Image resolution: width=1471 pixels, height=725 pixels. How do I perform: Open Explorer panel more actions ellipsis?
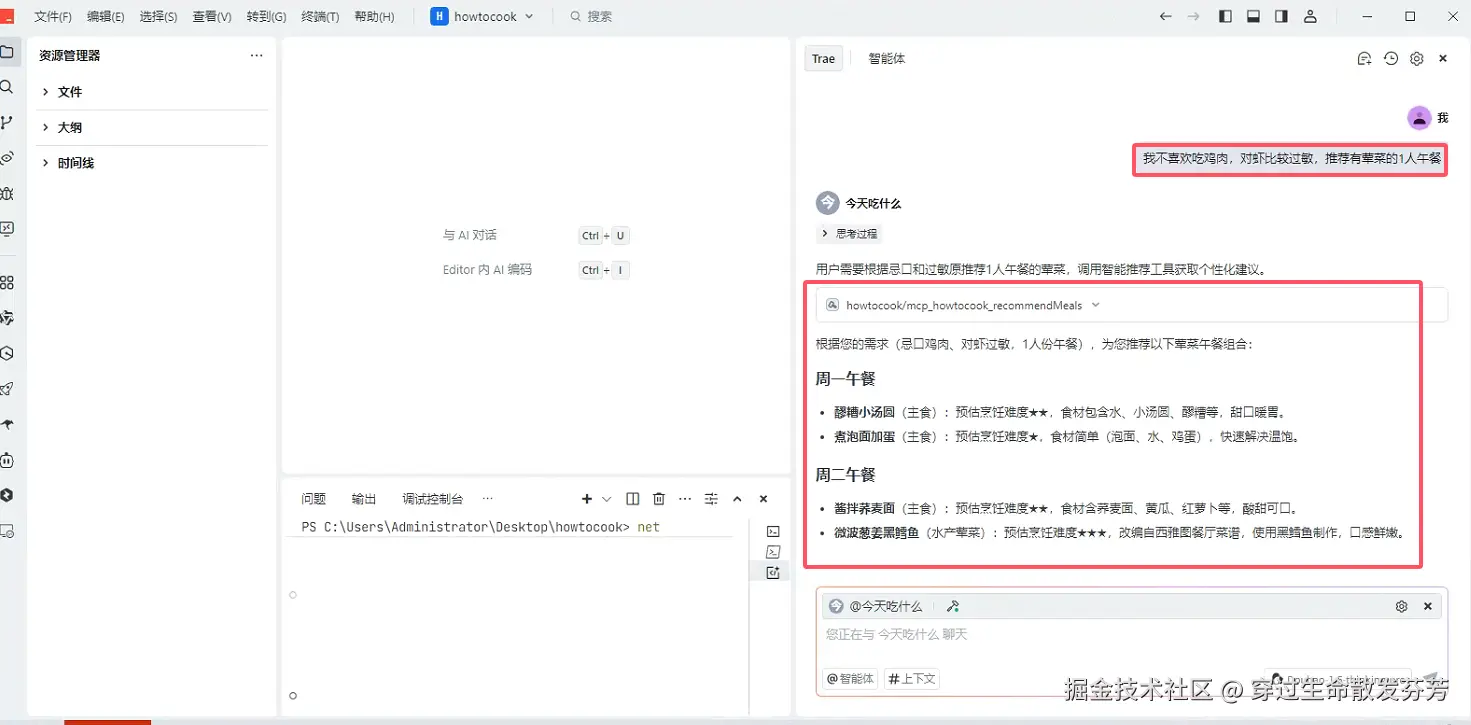coord(257,56)
